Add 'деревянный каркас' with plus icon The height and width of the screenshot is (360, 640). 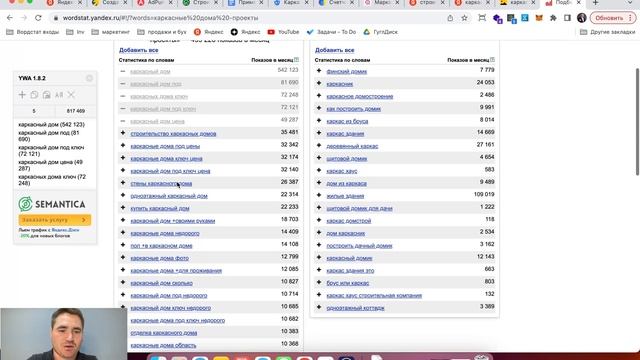tap(319, 145)
